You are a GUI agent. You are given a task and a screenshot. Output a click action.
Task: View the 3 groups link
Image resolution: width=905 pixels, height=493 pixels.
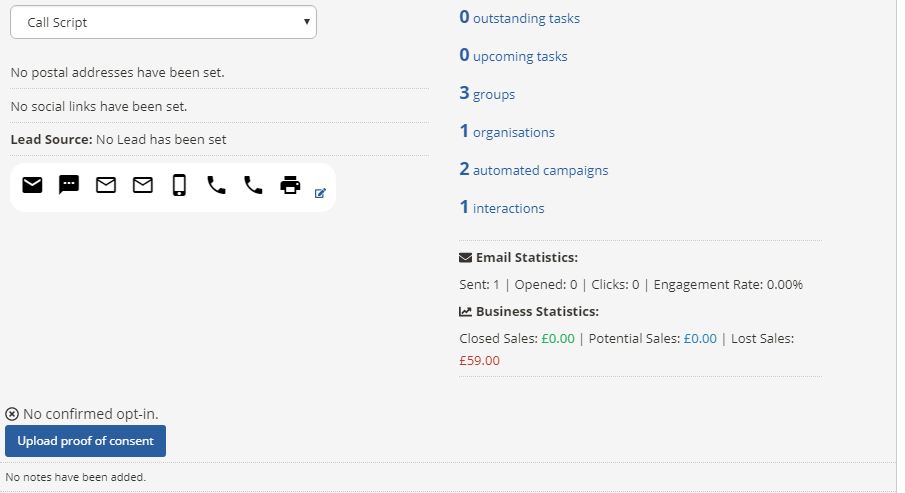click(x=487, y=94)
